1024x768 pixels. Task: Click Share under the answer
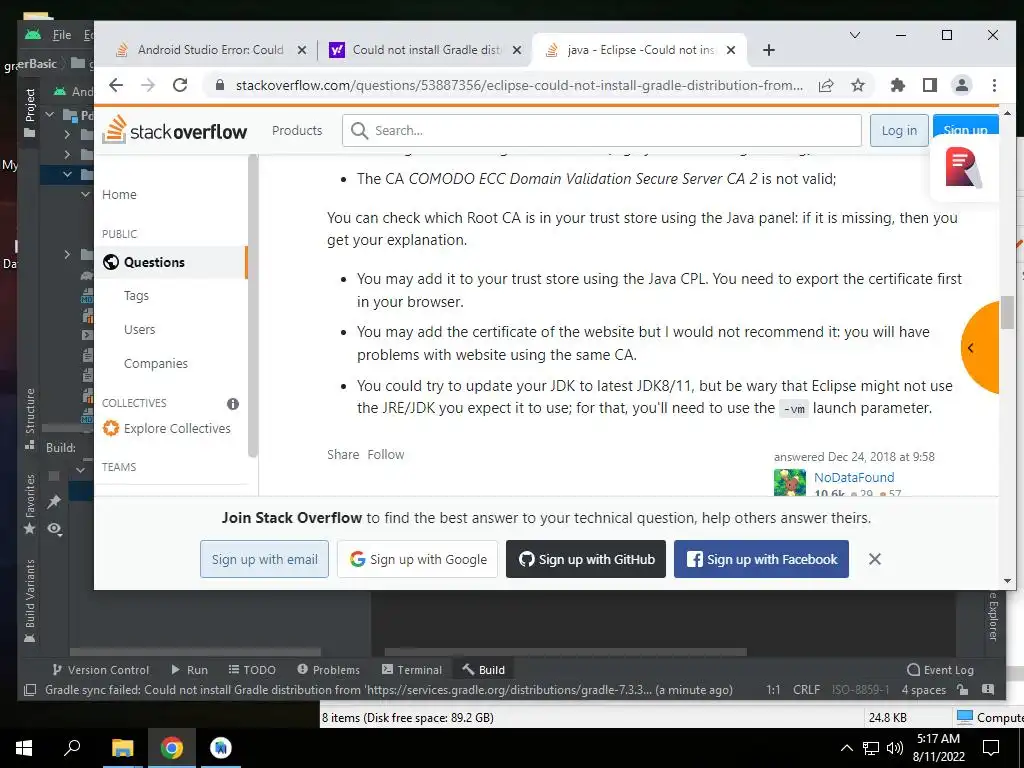click(343, 454)
